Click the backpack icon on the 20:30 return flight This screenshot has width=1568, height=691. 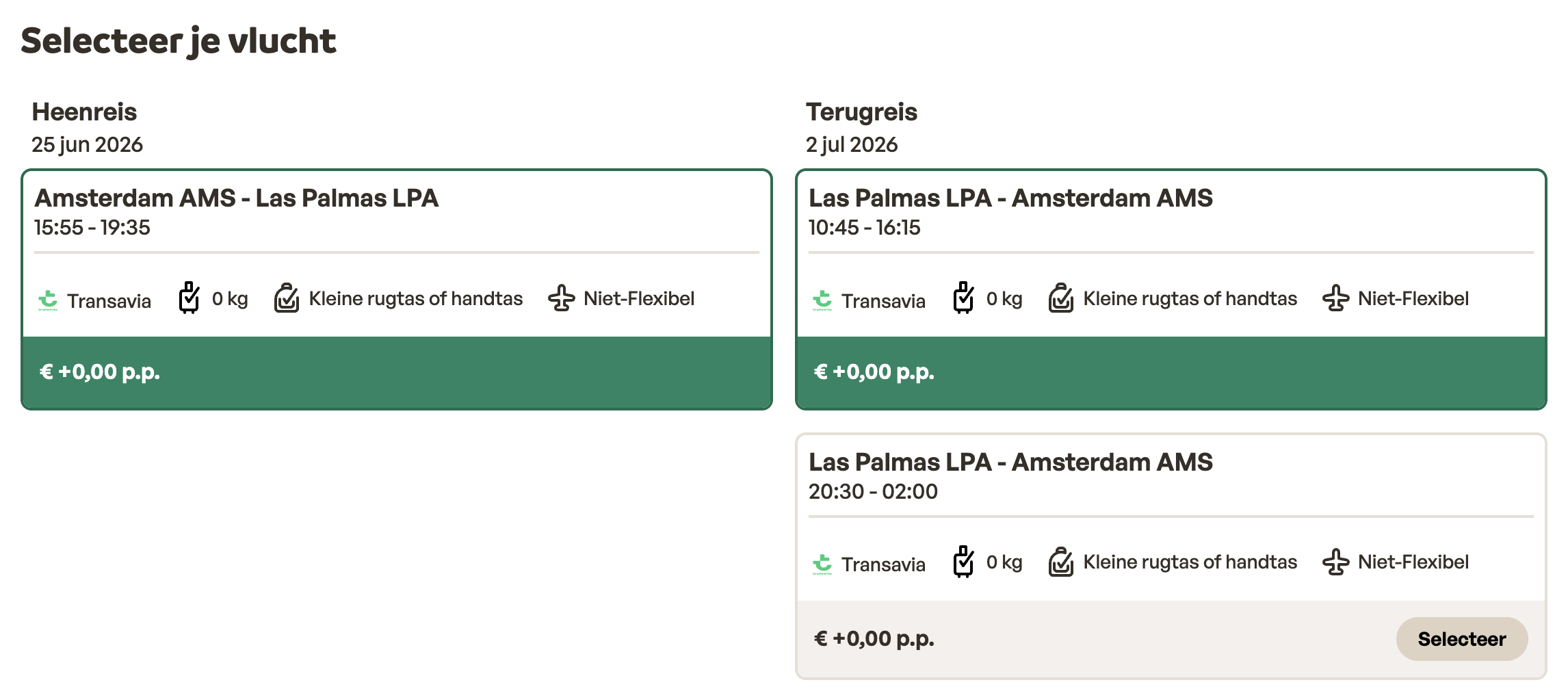[1061, 562]
